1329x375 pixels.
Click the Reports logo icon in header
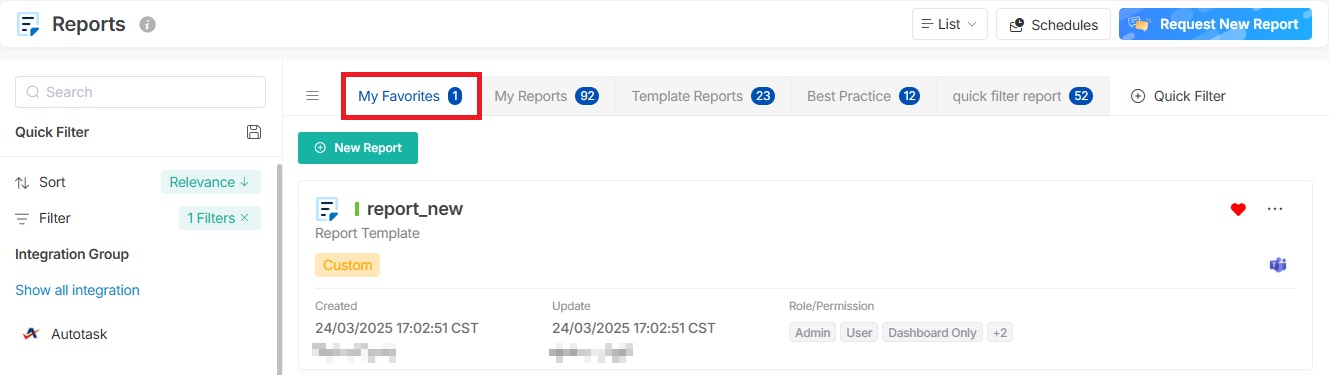pos(28,24)
